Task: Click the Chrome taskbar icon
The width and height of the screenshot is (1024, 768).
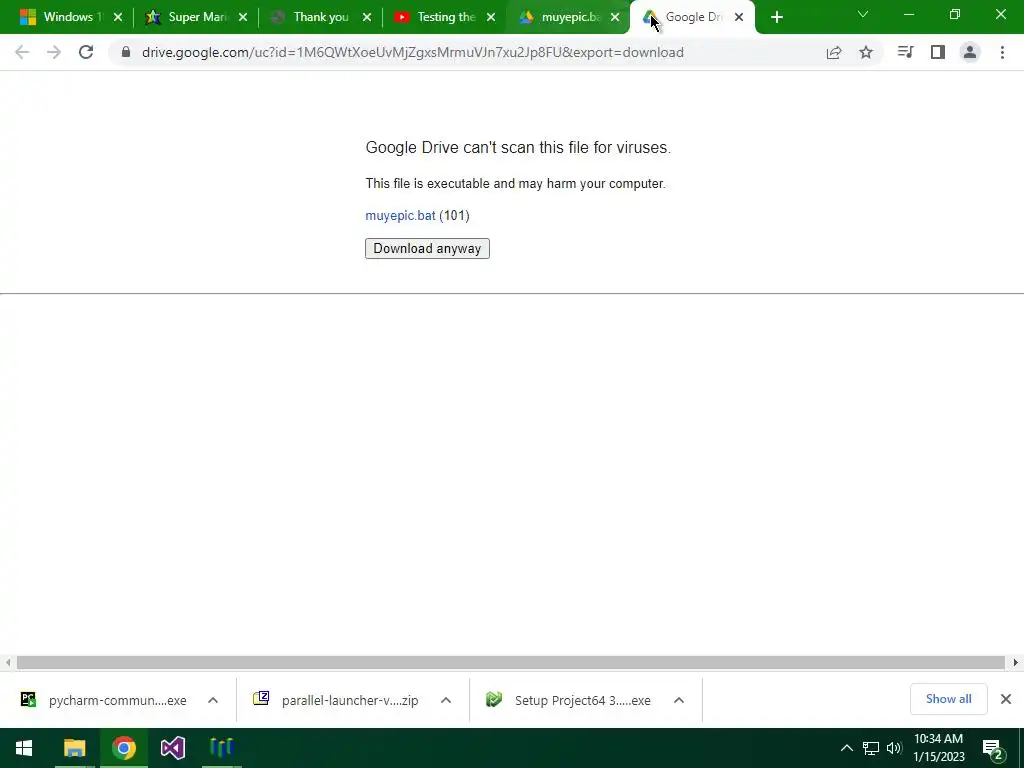Action: tap(123, 748)
